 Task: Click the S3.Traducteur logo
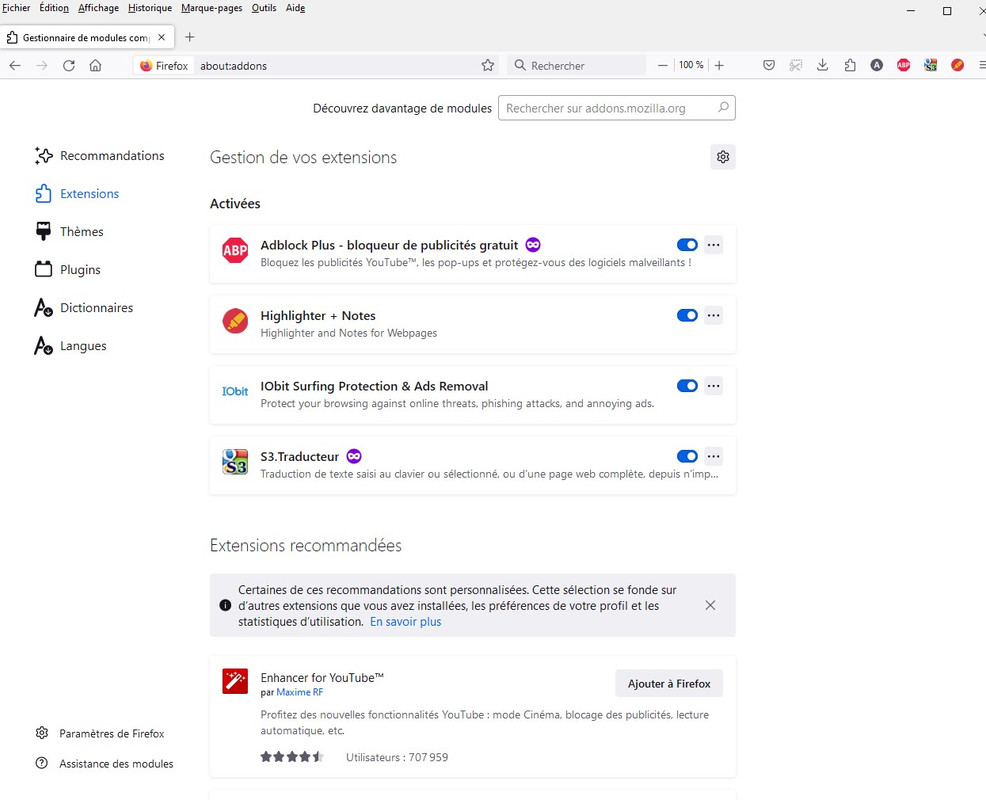(x=235, y=462)
